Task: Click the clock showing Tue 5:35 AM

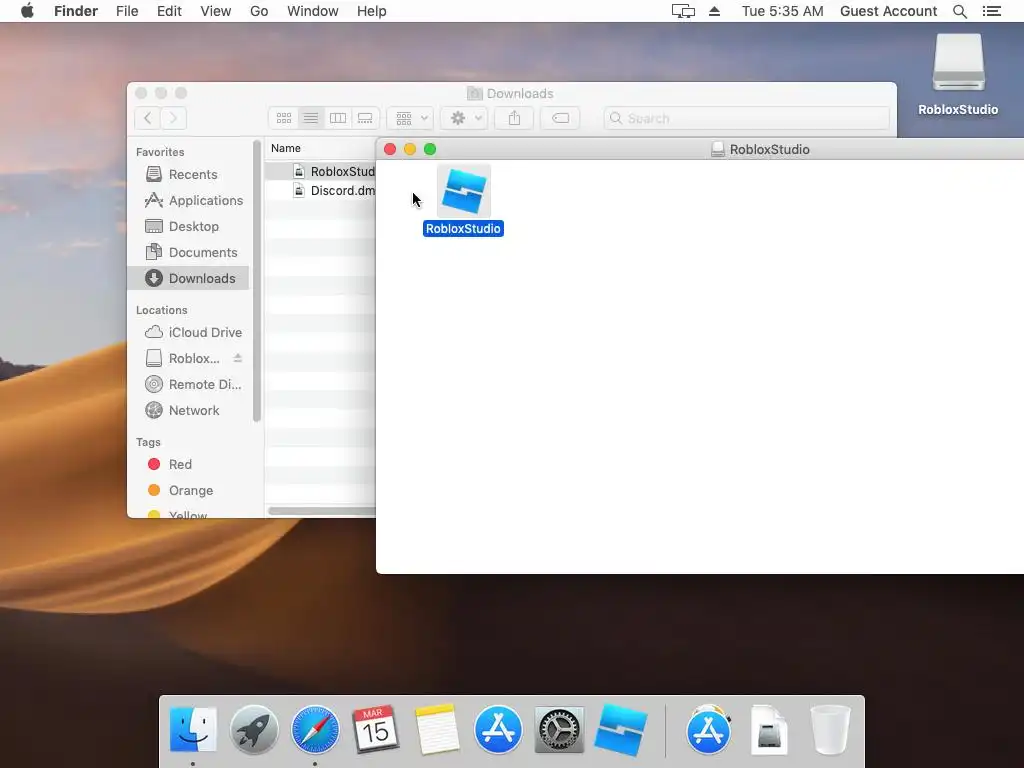Action: tap(782, 11)
